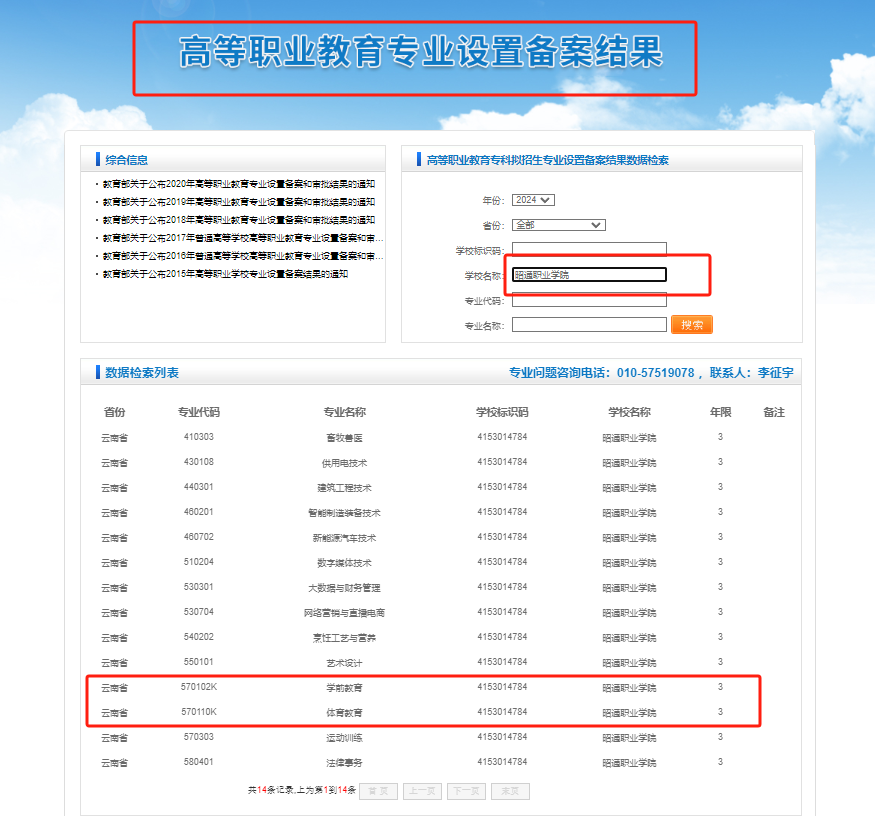Viewport: 875px width, 816px height.
Task: Expand the 省份 province dropdown
Action: [558, 225]
